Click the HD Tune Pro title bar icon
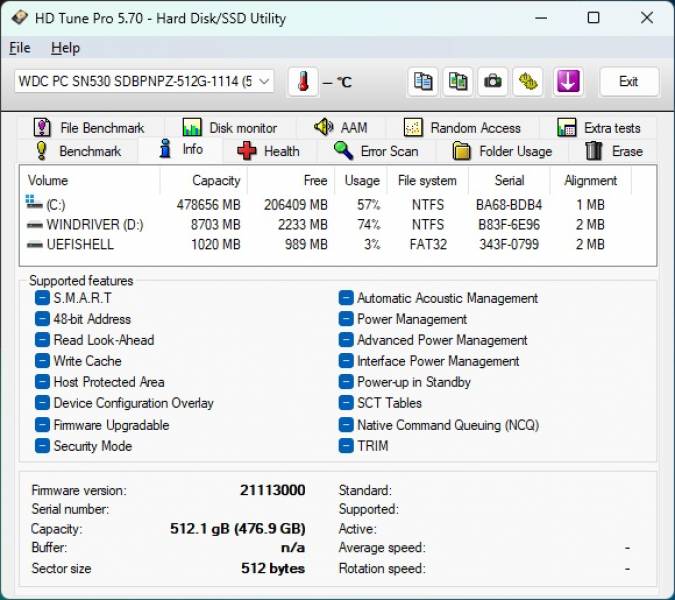Screen dimensions: 675x600 tap(19, 18)
